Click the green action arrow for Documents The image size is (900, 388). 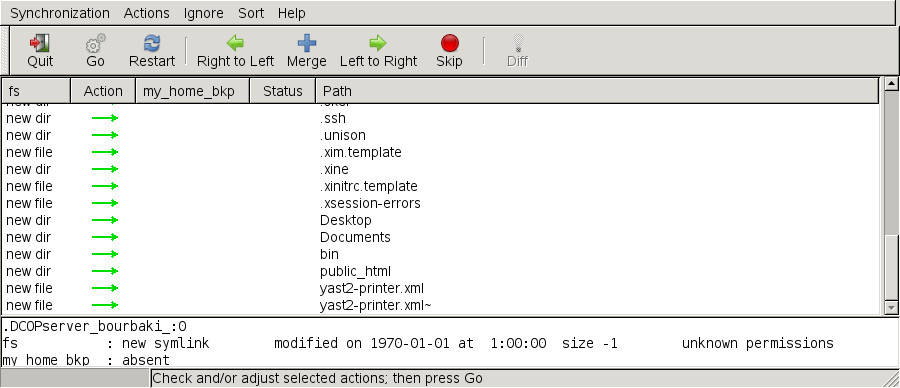(x=105, y=238)
